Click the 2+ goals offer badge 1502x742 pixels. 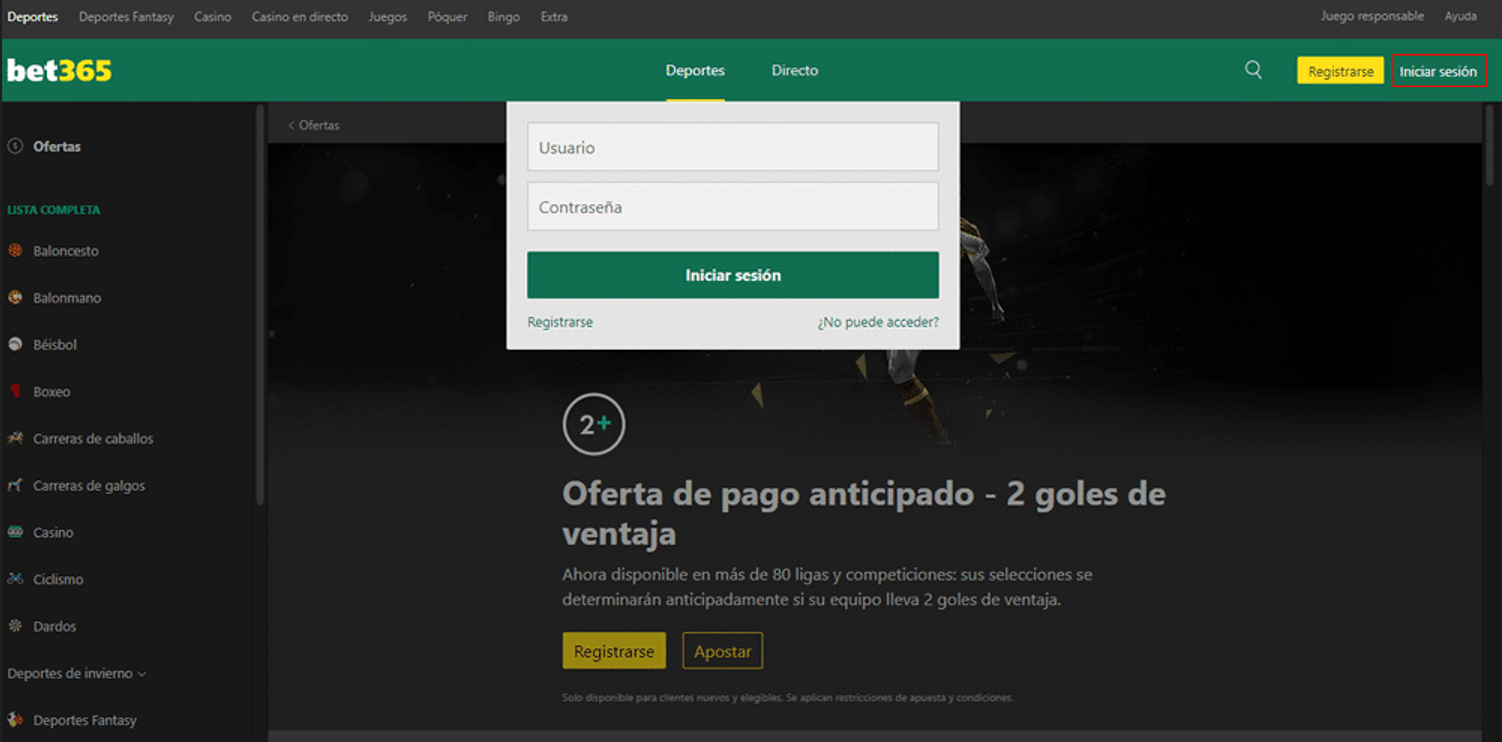(594, 424)
